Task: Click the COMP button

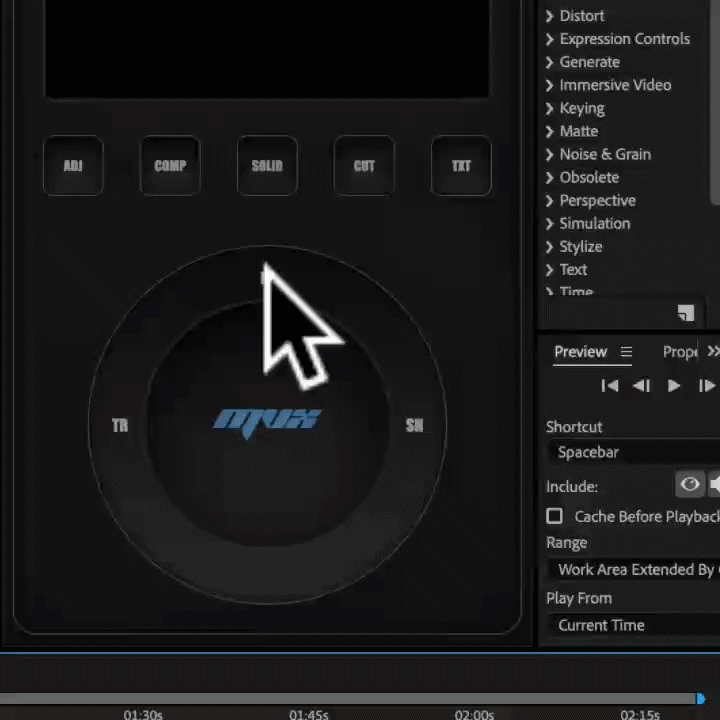Action: (x=170, y=166)
